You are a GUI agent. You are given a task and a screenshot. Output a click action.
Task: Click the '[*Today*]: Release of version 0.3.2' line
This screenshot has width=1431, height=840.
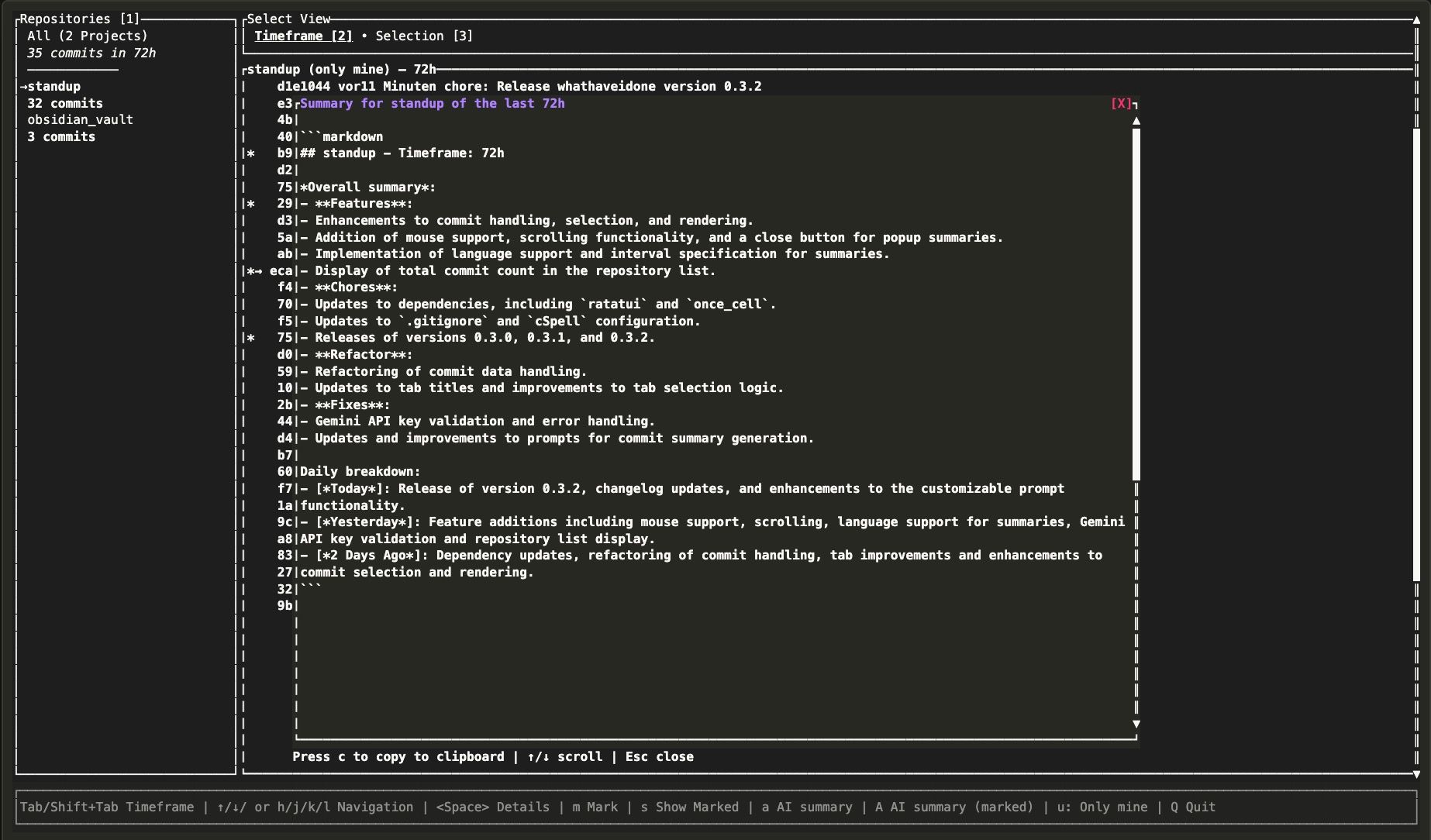[682, 488]
